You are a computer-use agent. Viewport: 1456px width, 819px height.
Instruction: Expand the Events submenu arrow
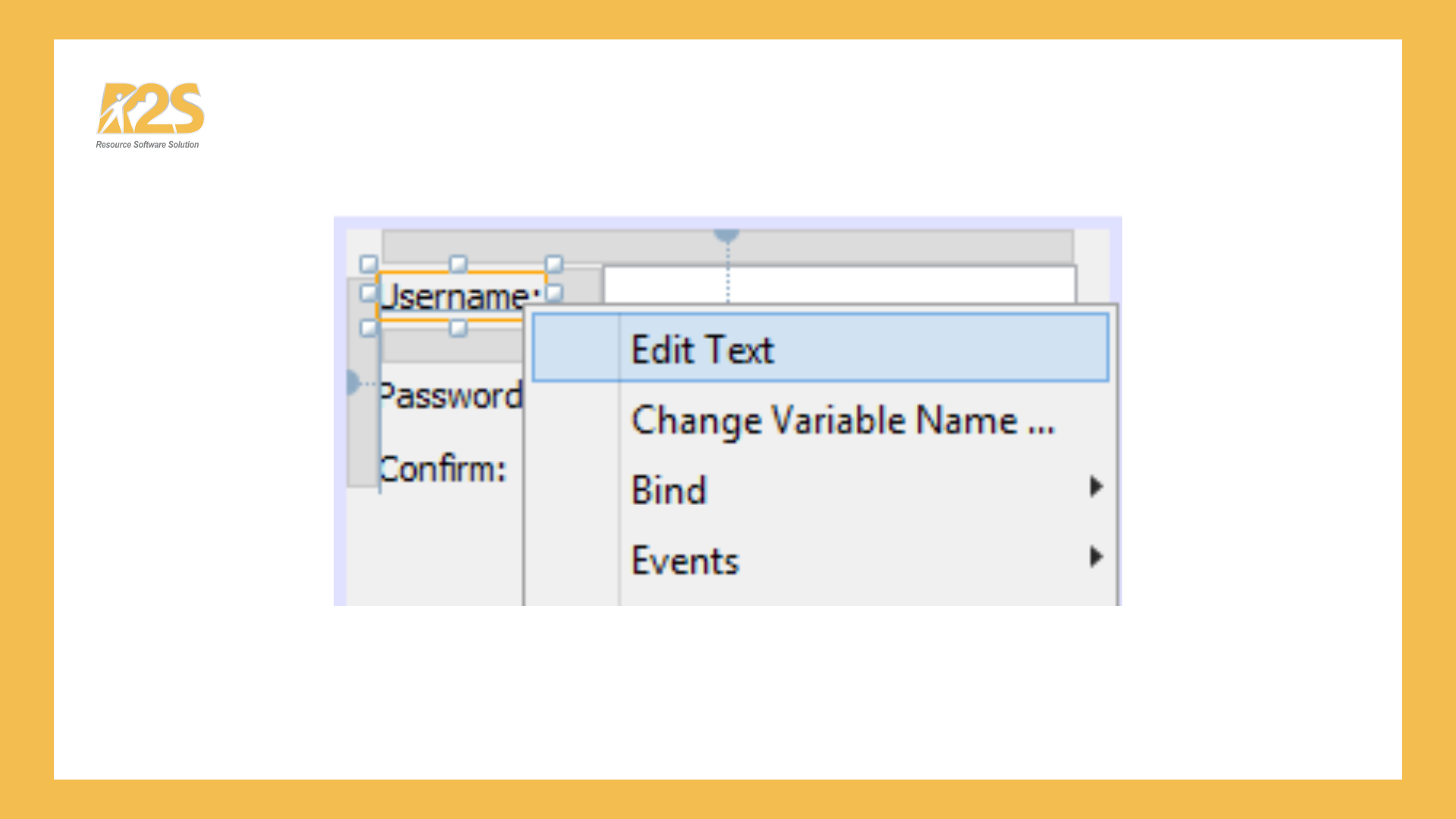point(1096,557)
